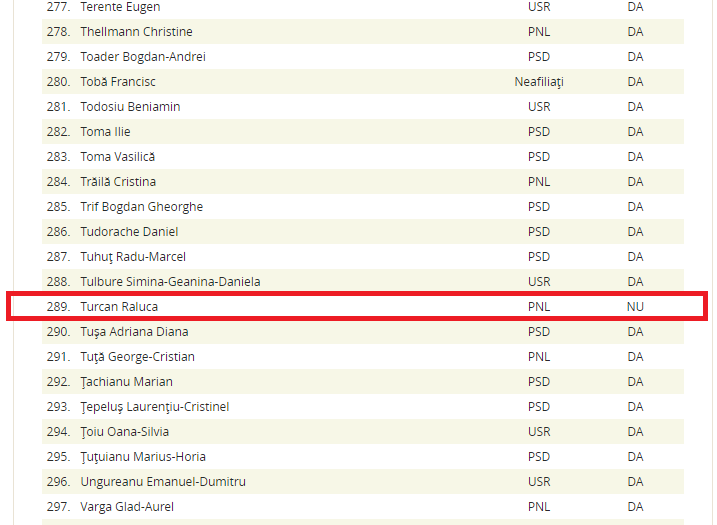Screen dimensions: 717x525
Task: Click the Neafiliați party label for Tobă Francisc
Action: (539, 82)
